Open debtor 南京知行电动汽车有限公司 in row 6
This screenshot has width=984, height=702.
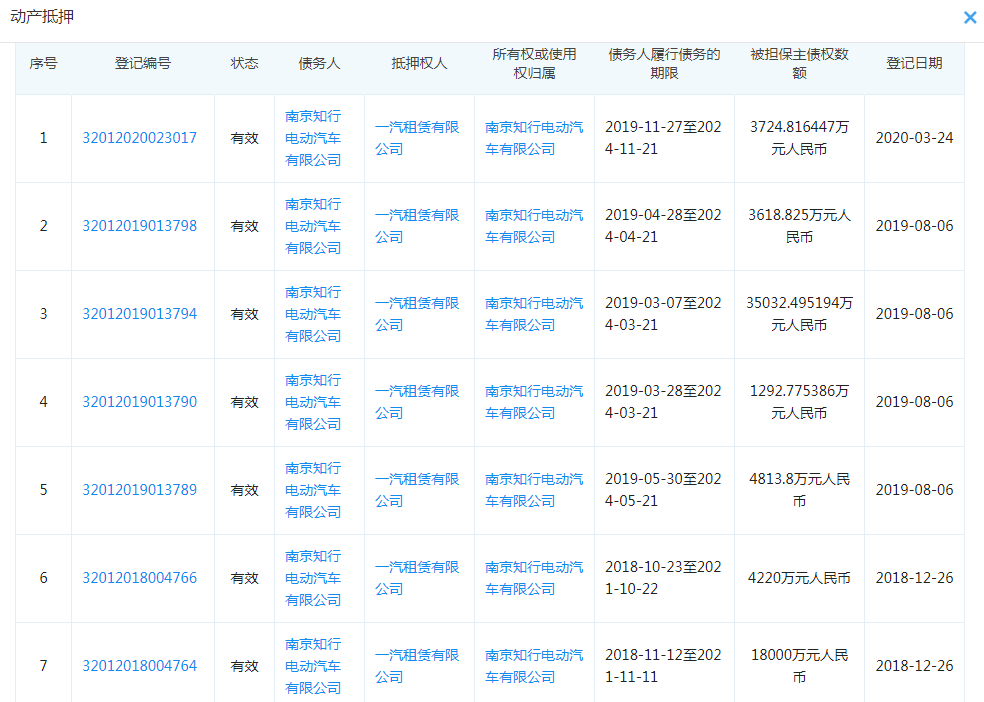coord(313,578)
